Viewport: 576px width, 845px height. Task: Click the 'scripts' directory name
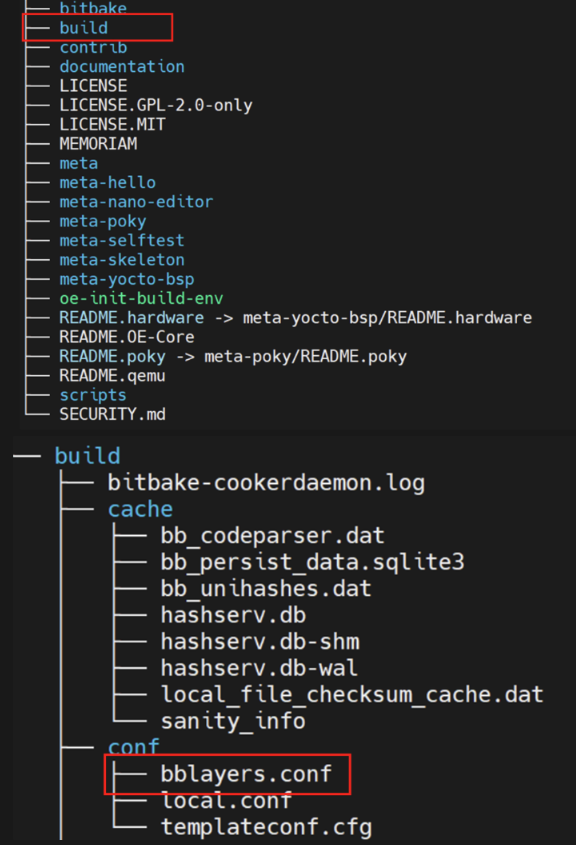[x=93, y=395]
